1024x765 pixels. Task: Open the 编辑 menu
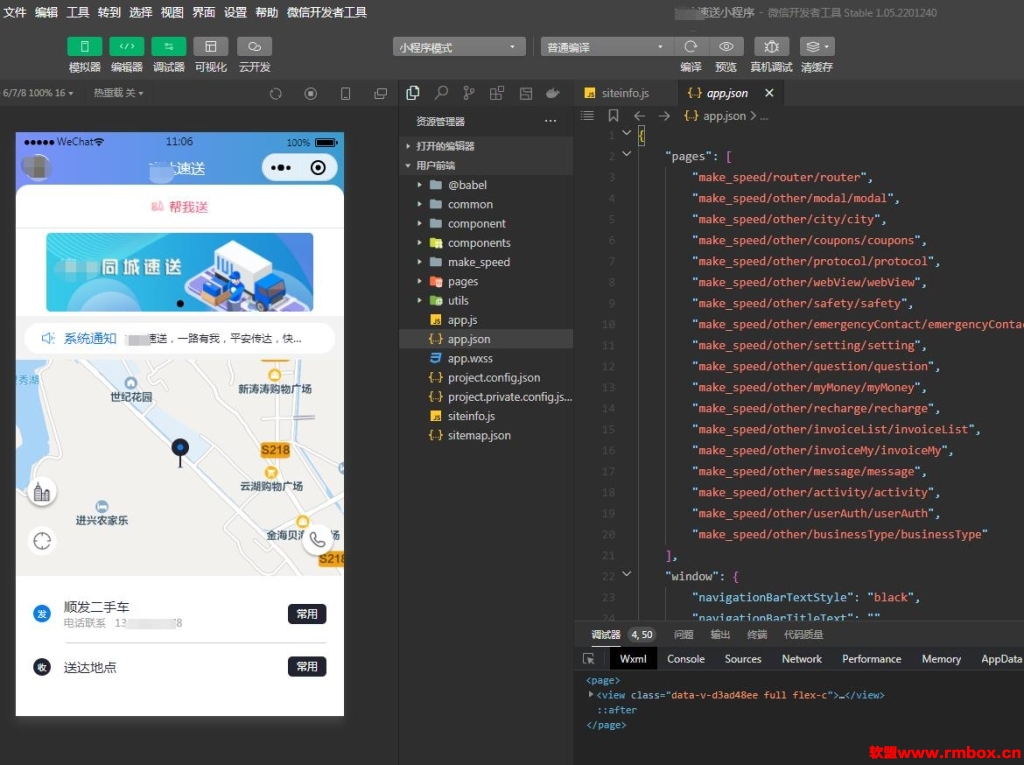click(x=46, y=12)
